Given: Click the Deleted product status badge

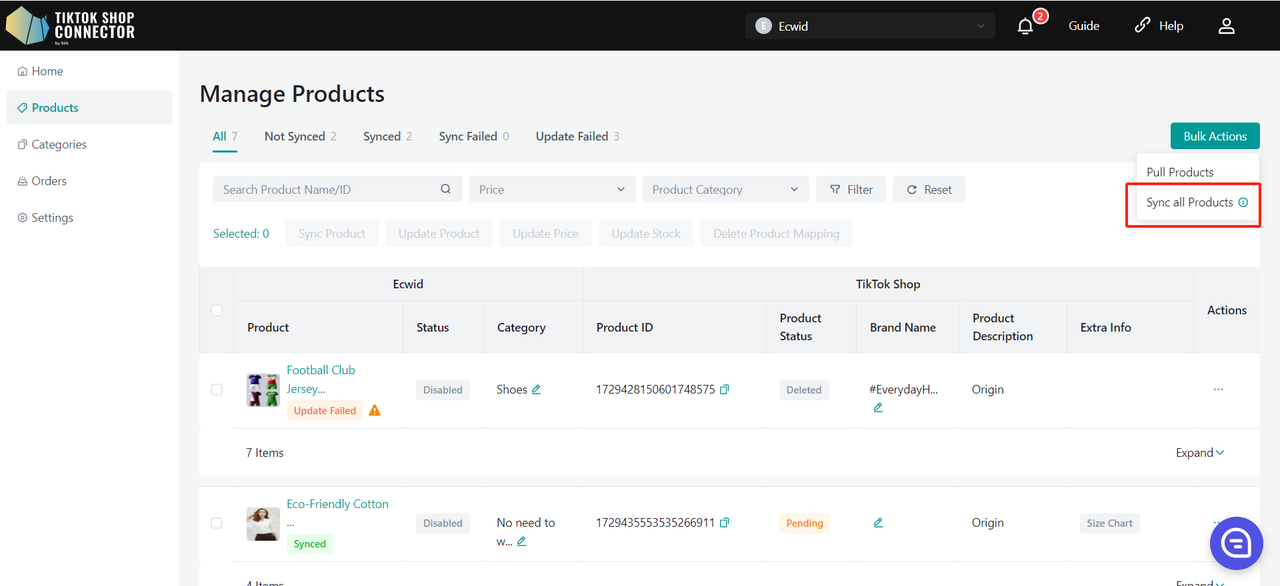Looking at the screenshot, I should pos(804,390).
